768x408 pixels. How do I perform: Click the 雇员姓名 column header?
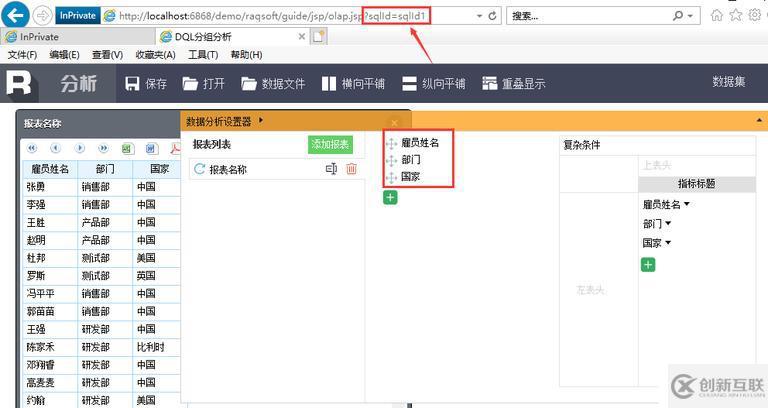(x=50, y=169)
